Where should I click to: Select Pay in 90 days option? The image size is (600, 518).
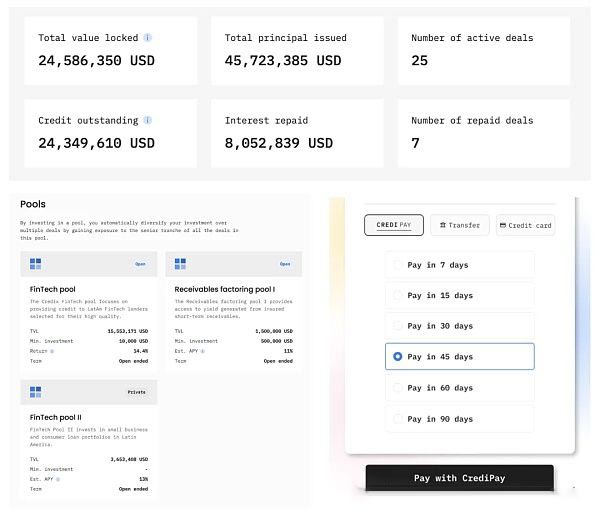[x=460, y=419]
